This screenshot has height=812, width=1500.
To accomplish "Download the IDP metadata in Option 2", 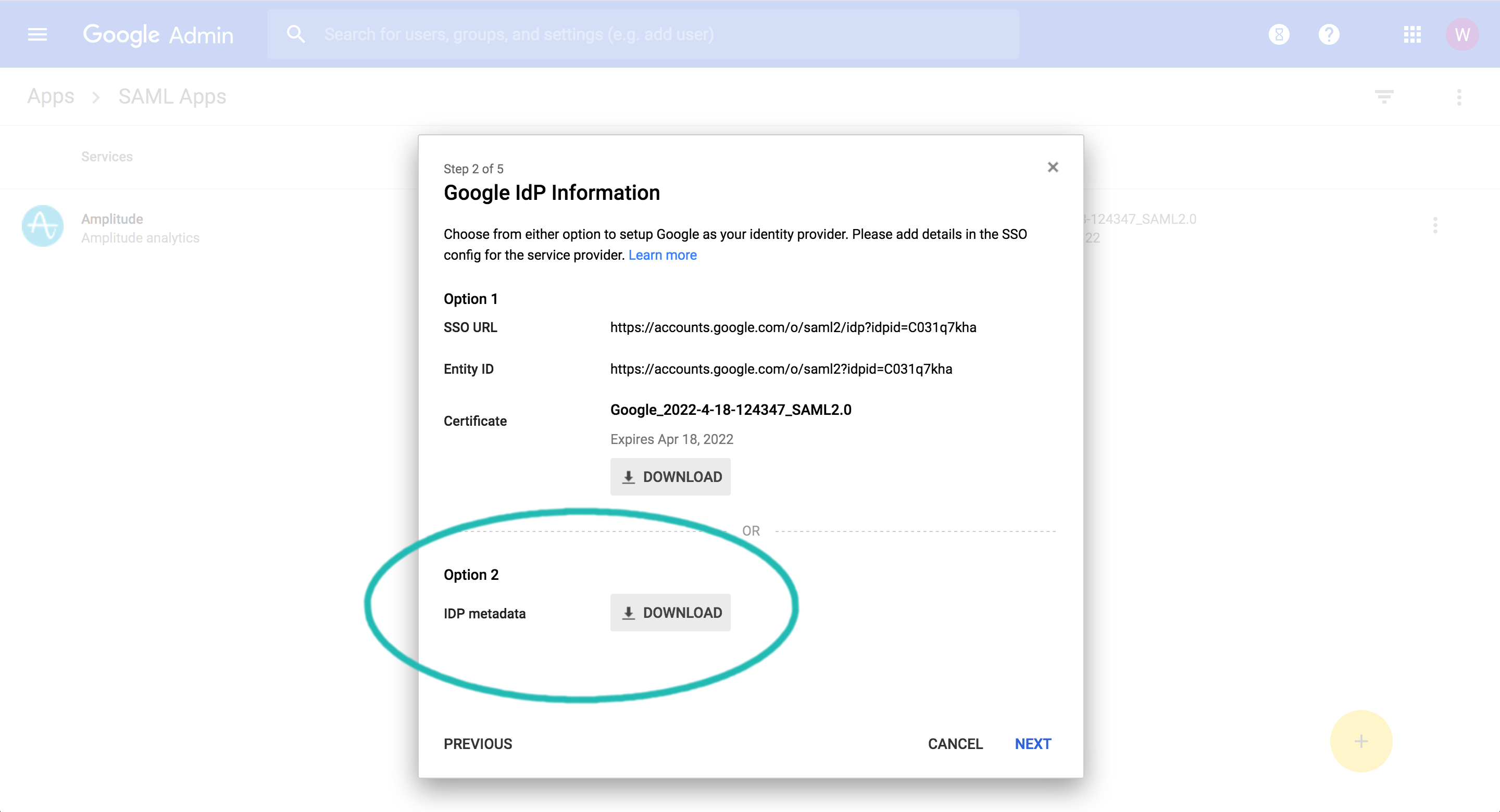I will [x=670, y=612].
